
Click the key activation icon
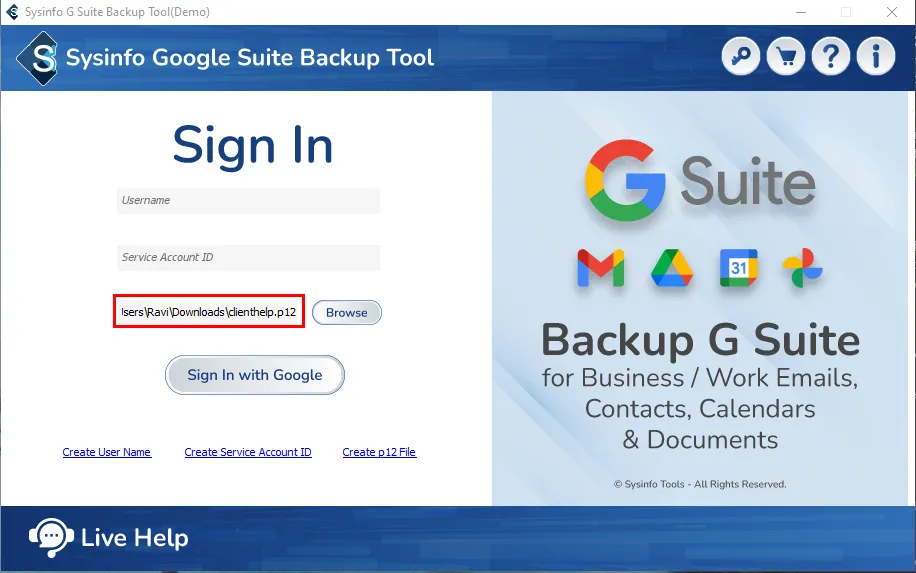tap(741, 57)
